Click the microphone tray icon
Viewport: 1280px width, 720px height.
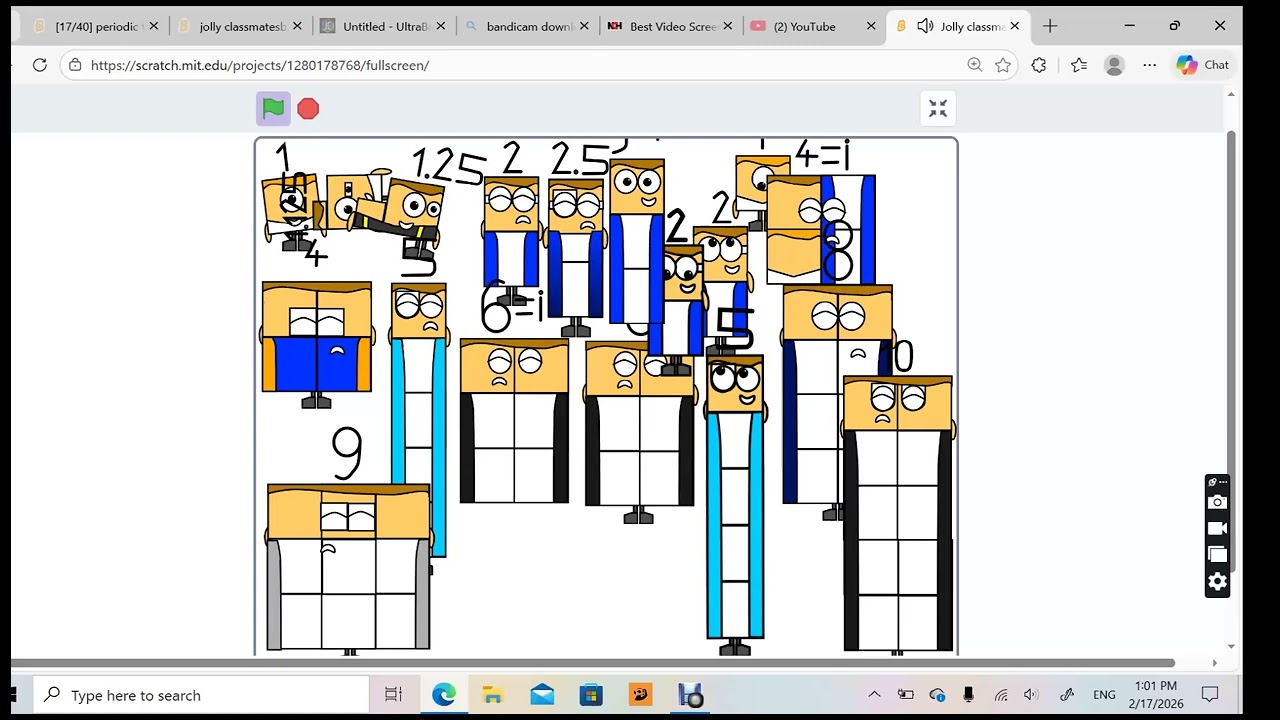click(968, 695)
